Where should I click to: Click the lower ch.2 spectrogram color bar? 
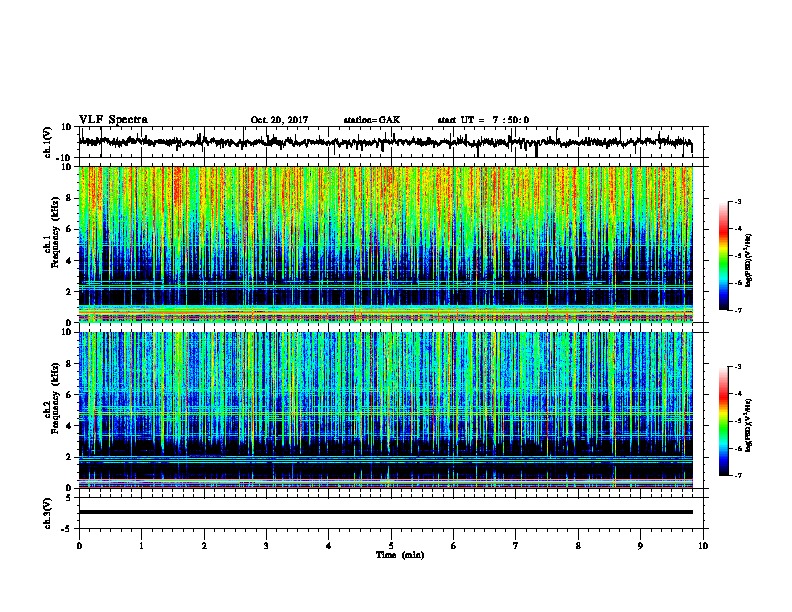(724, 421)
